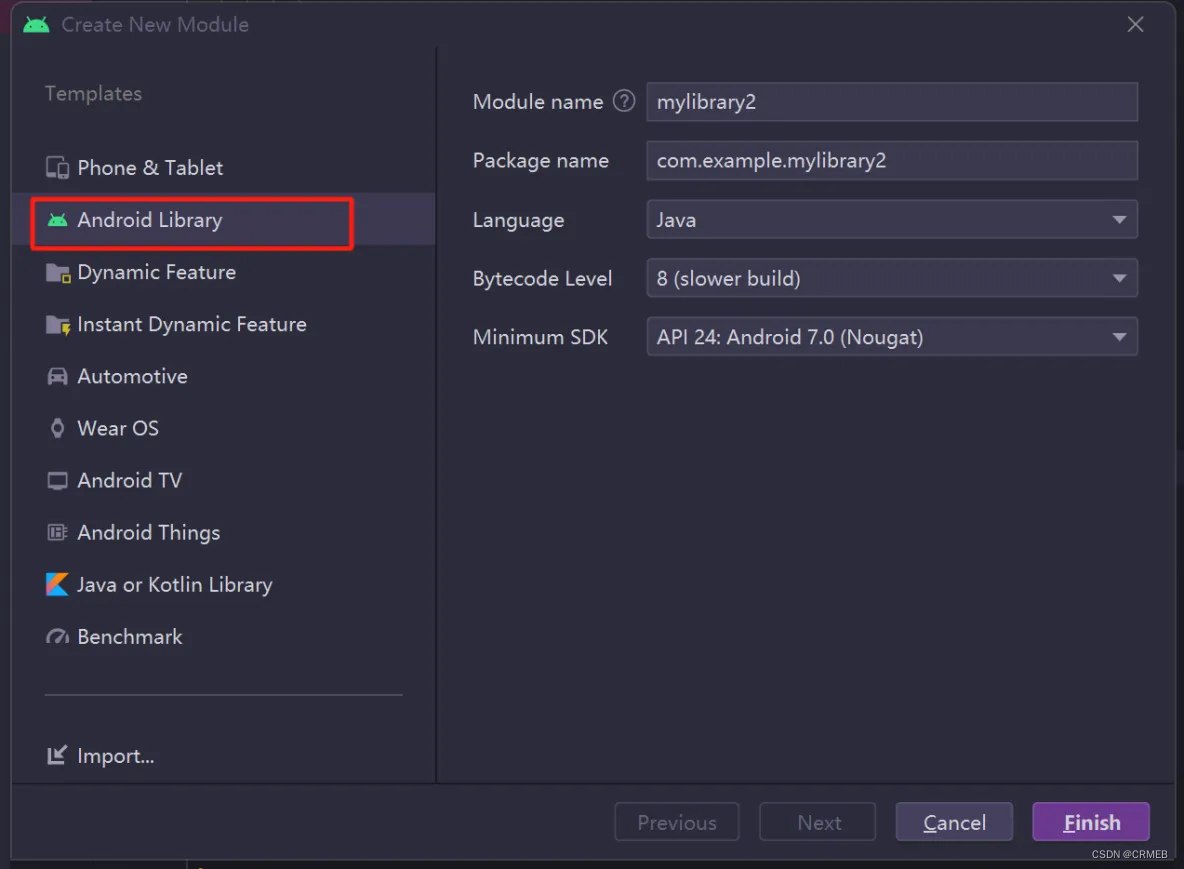The image size is (1184, 869).
Task: Expand the Minimum SDK dropdown arrow
Action: (1119, 337)
